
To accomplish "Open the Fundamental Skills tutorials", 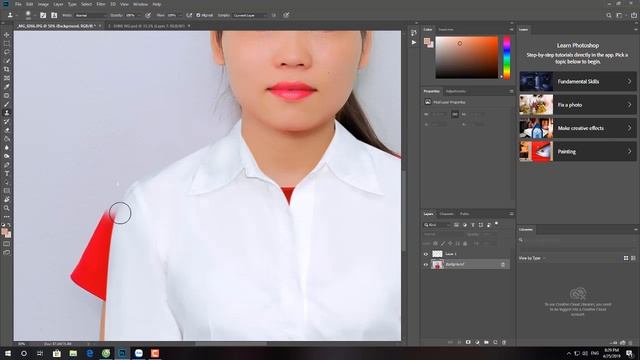I will point(578,82).
